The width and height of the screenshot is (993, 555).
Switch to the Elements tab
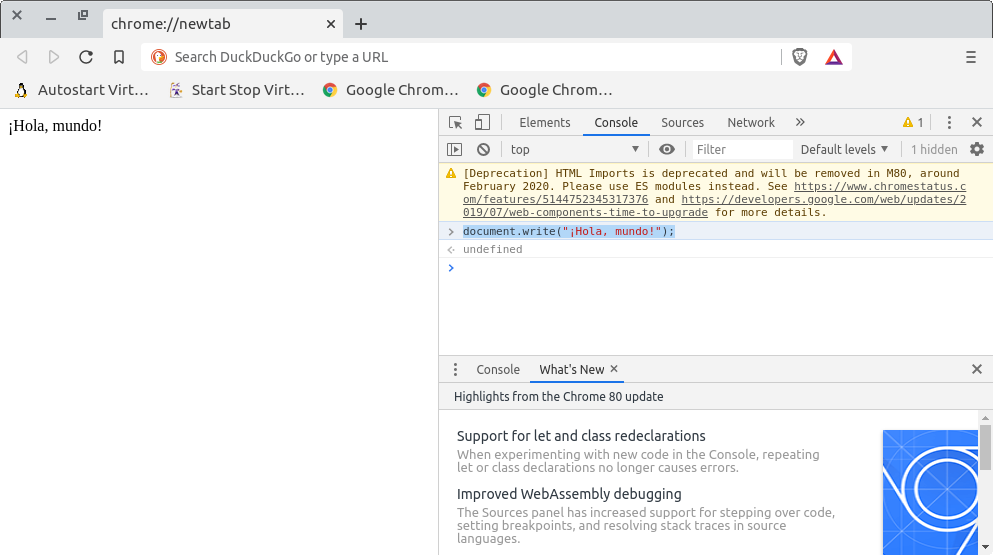click(545, 123)
